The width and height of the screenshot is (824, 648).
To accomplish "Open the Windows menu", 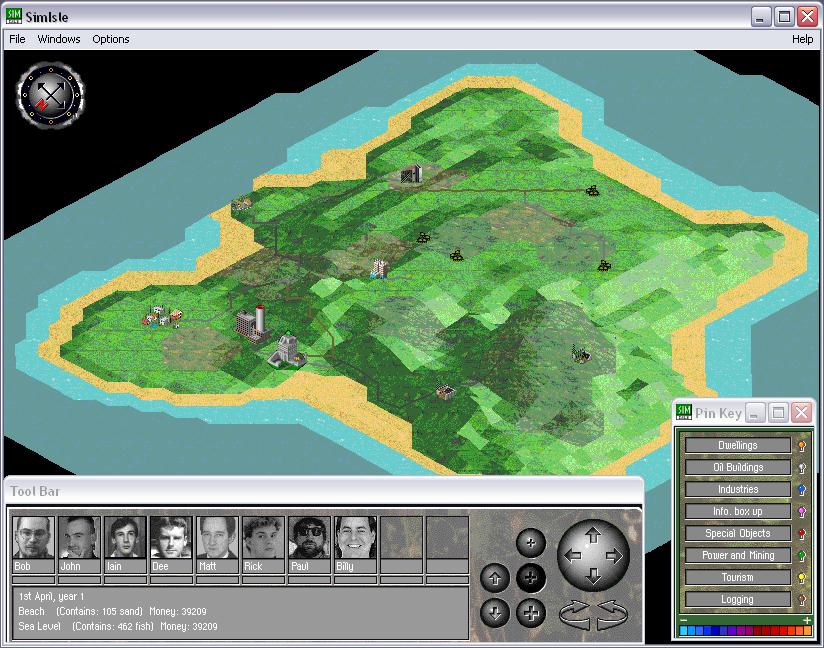I will (59, 39).
